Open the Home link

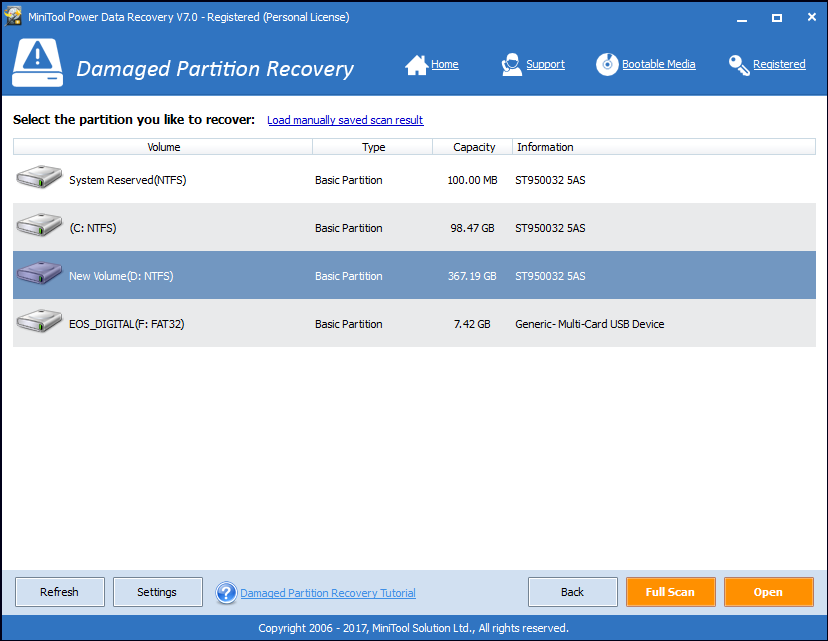[x=445, y=64]
